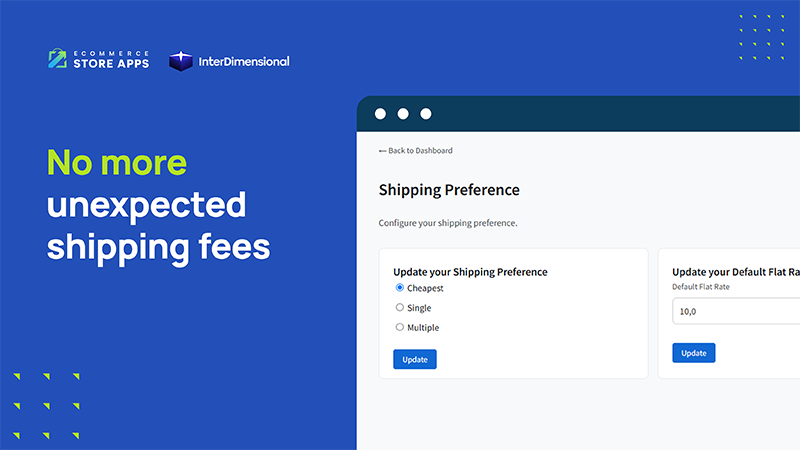The image size is (800, 450).
Task: Select the Single shipping preference
Action: pyautogui.click(x=400, y=308)
